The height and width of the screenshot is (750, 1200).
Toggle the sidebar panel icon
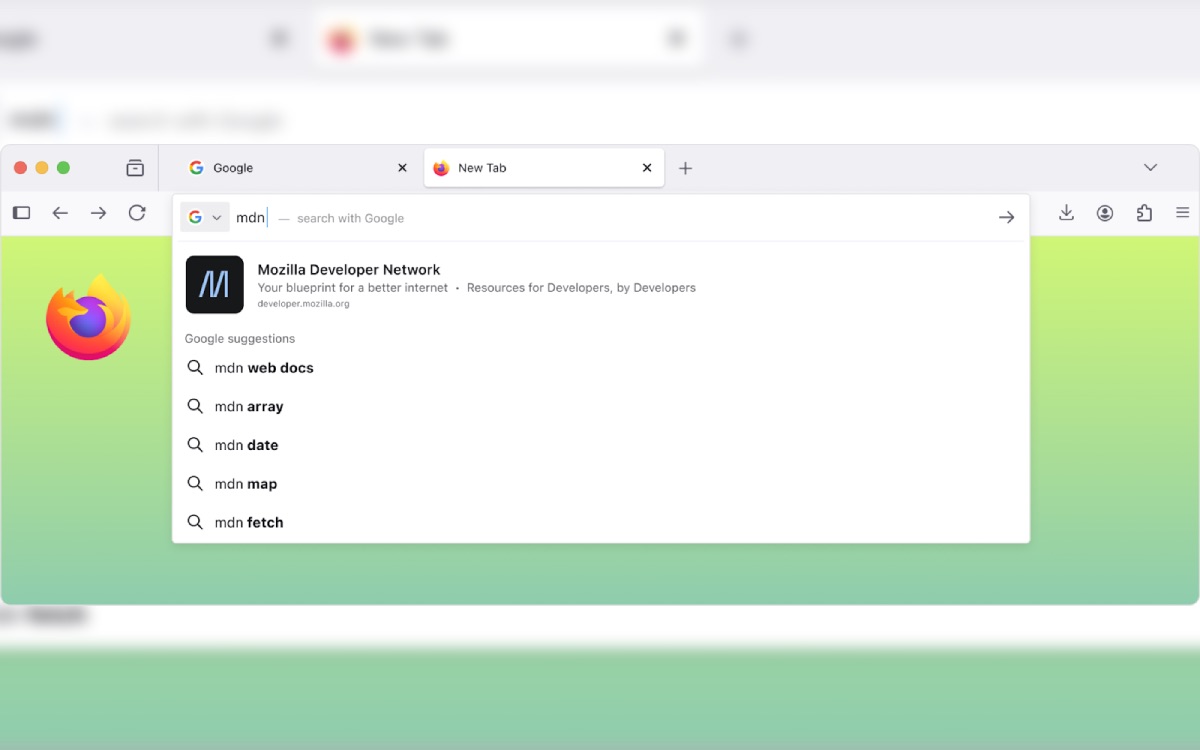[21, 213]
